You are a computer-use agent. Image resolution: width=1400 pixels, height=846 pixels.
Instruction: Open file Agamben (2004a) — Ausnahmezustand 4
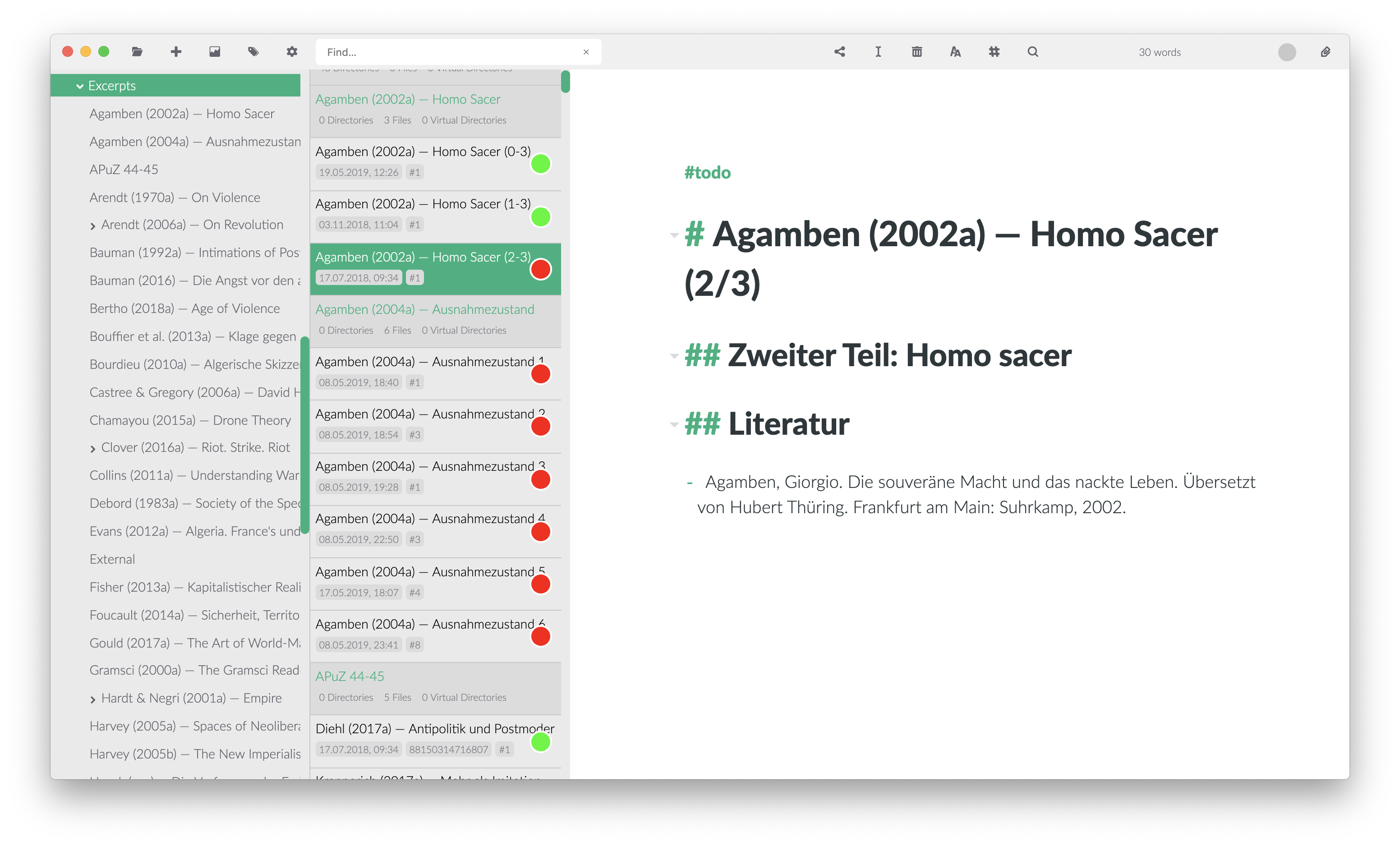click(435, 531)
